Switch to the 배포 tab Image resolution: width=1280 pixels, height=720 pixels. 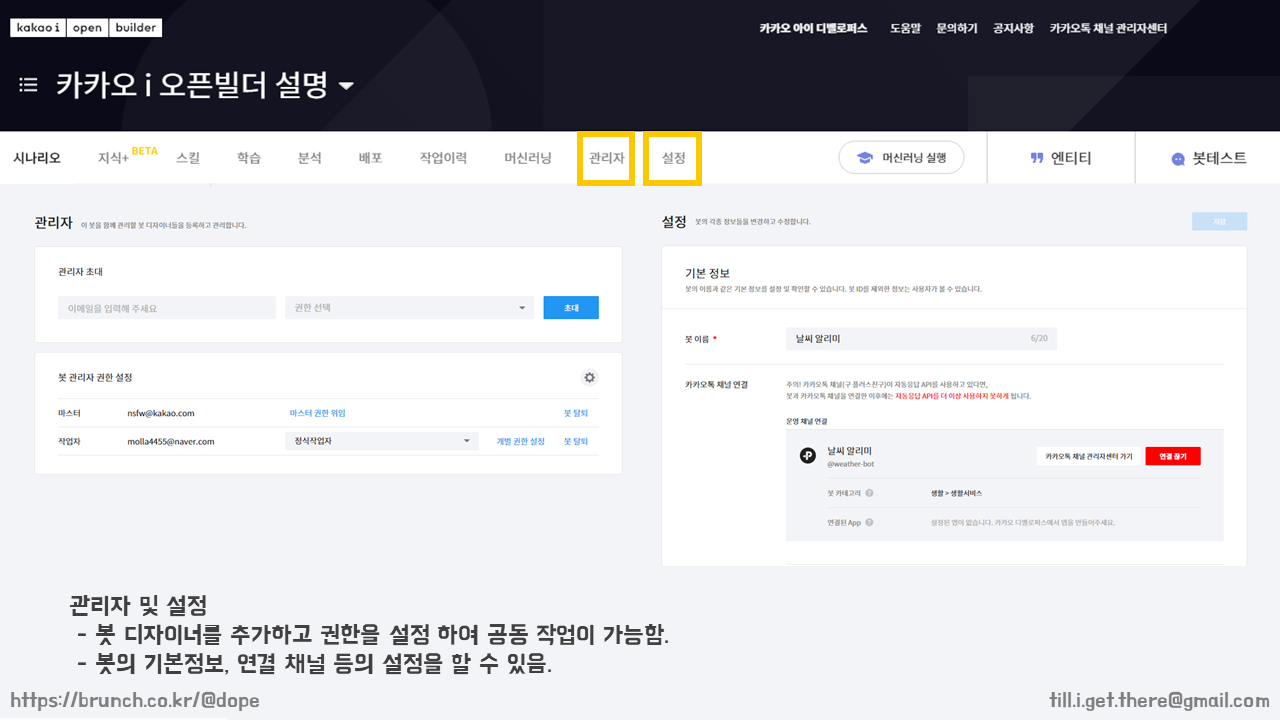(371, 158)
